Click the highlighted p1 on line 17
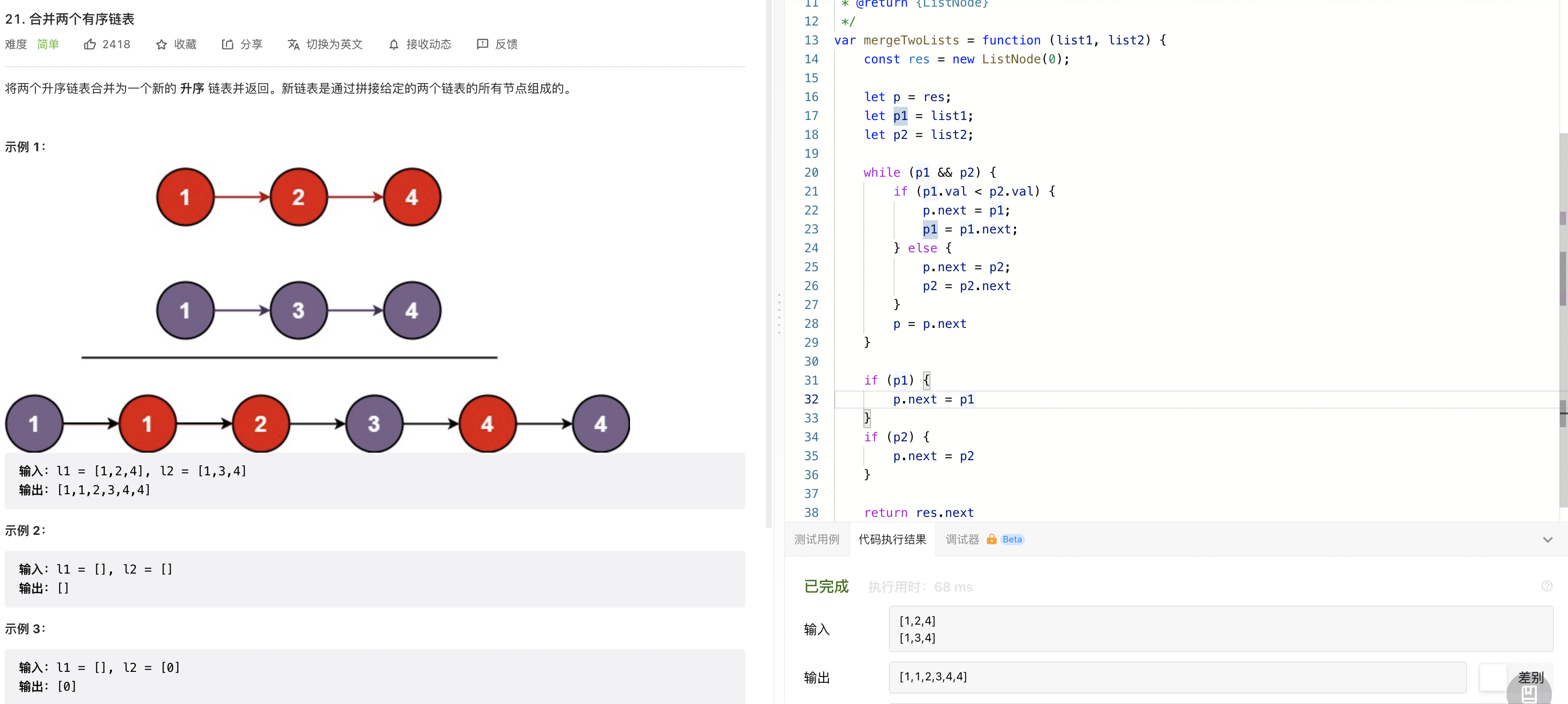Screen dimensions: 1568x704 900,116
